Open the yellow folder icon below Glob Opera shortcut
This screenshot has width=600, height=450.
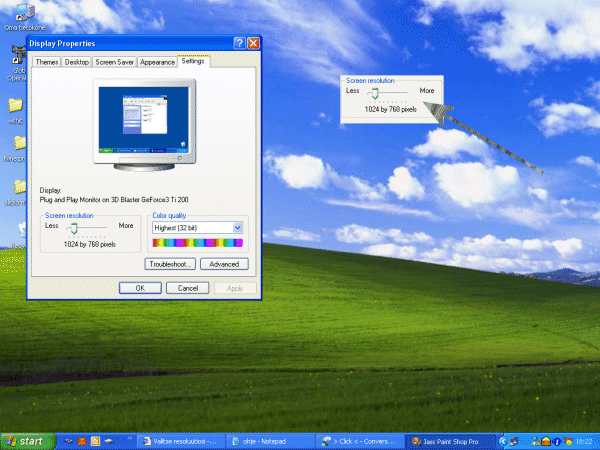16,105
